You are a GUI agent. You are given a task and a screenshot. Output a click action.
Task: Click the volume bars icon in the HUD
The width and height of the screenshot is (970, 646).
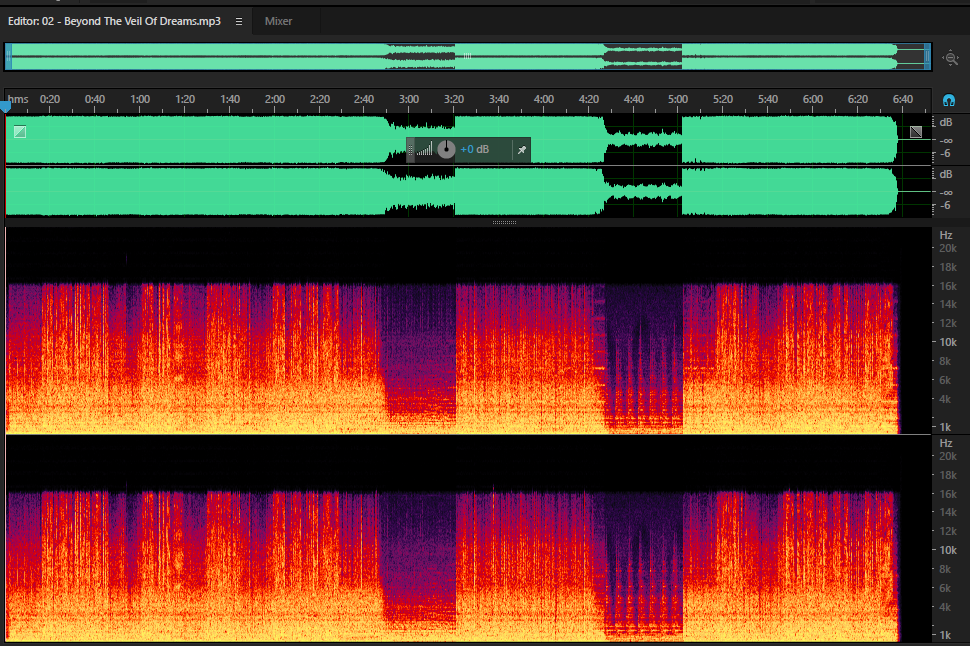tap(424, 149)
